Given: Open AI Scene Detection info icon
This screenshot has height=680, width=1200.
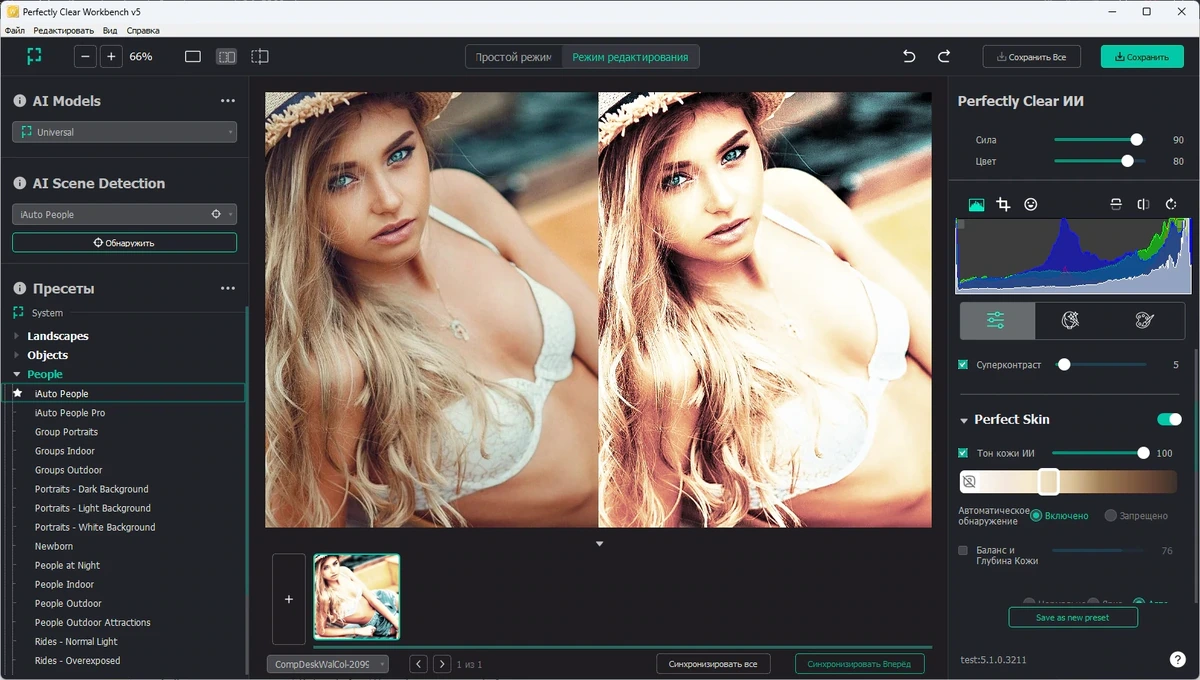Looking at the screenshot, I should tap(19, 183).
